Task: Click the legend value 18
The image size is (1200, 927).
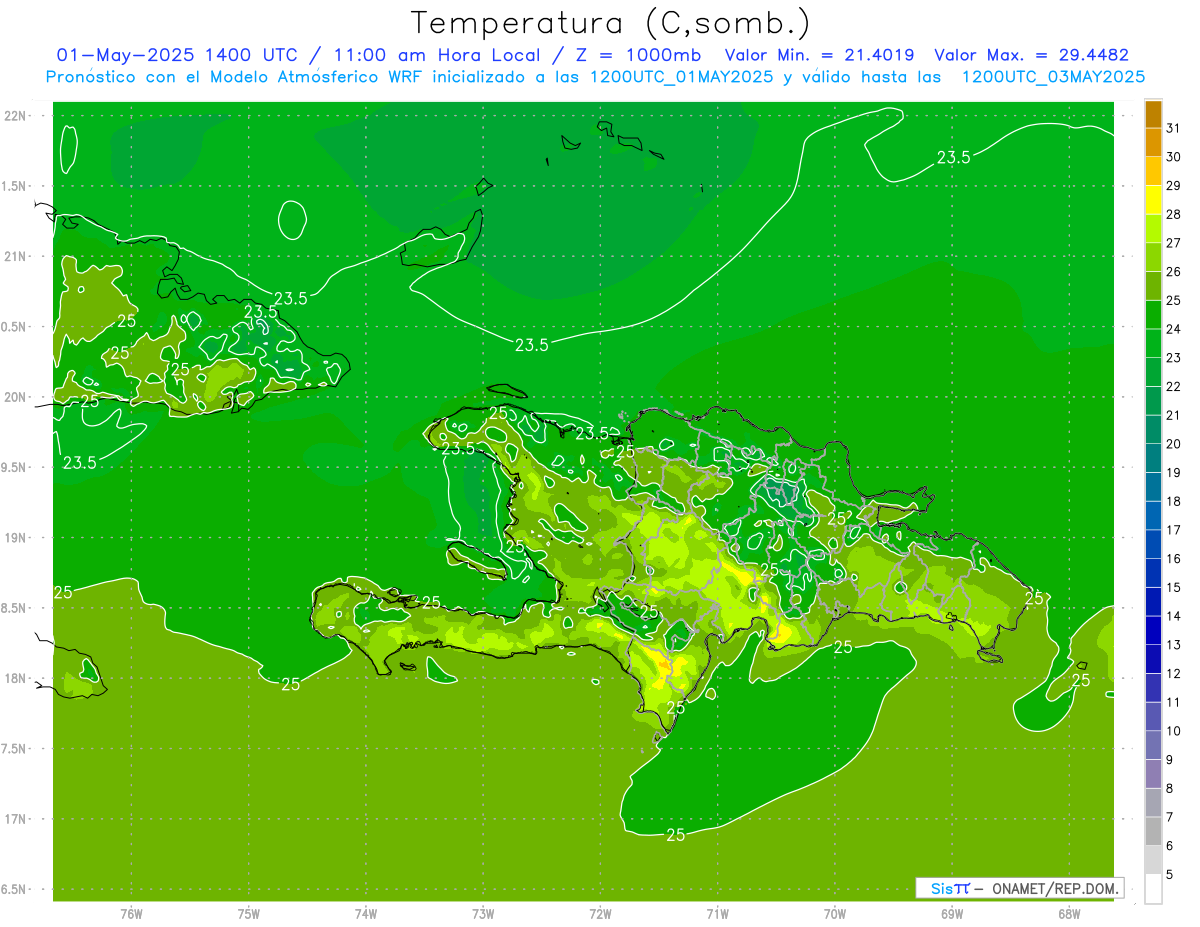Action: click(1173, 501)
